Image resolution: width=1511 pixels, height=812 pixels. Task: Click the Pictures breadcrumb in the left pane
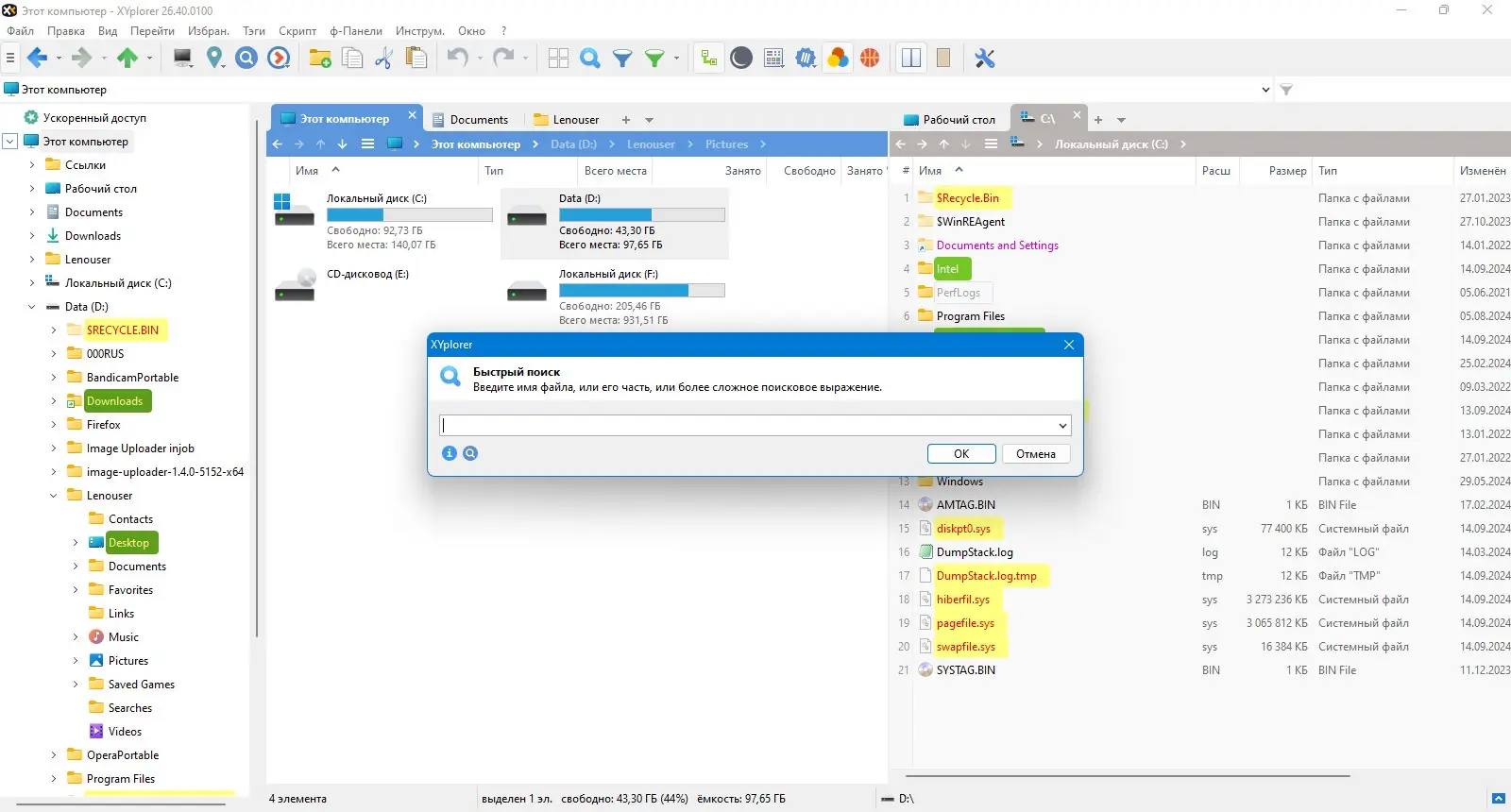pyautogui.click(x=726, y=144)
